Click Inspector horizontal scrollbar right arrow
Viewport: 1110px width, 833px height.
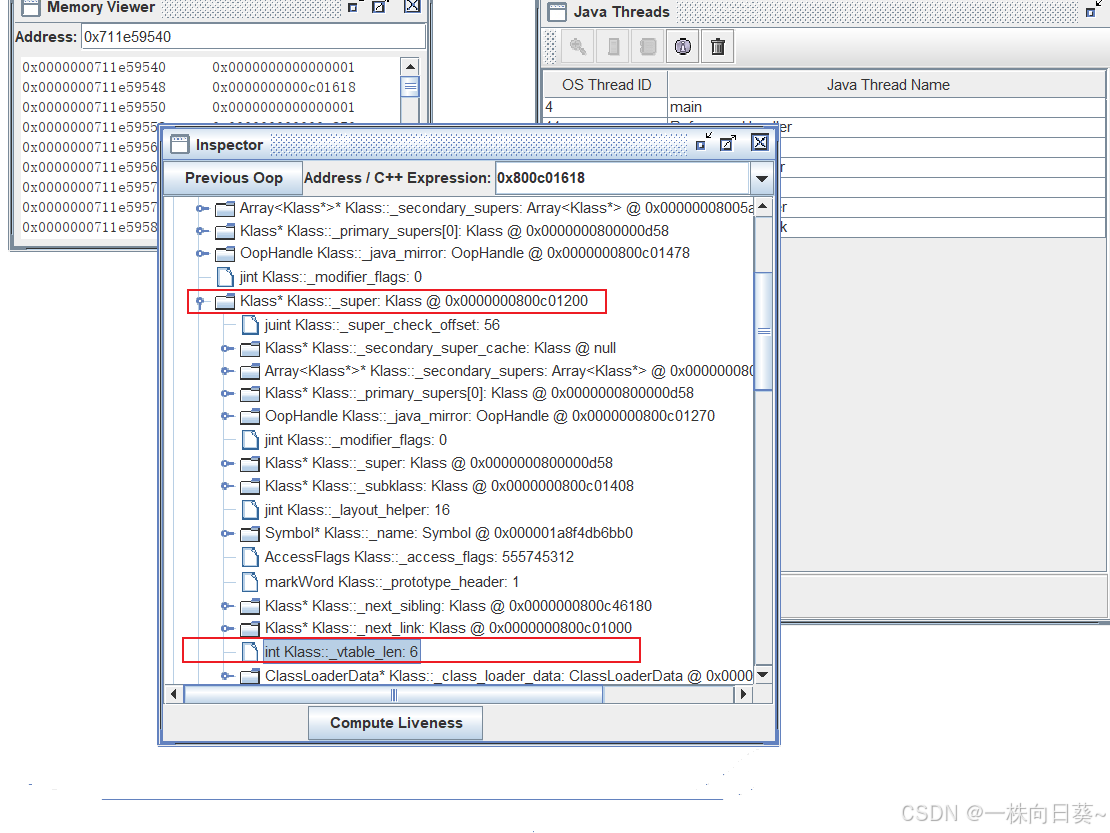[x=743, y=694]
